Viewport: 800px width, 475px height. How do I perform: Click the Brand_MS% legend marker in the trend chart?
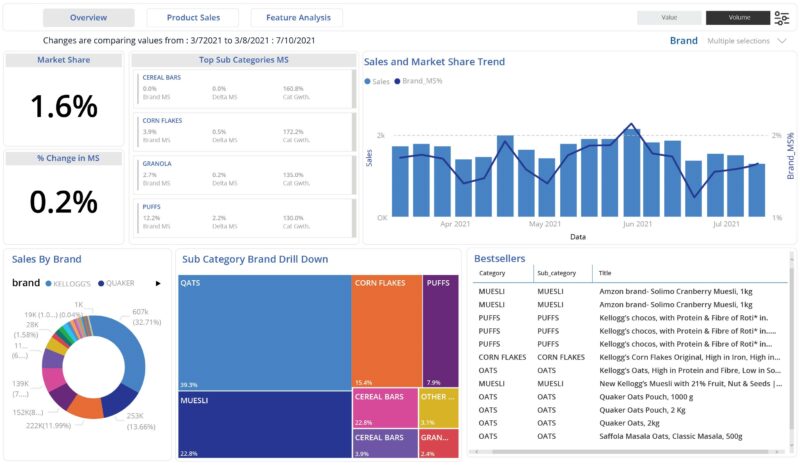click(398, 81)
